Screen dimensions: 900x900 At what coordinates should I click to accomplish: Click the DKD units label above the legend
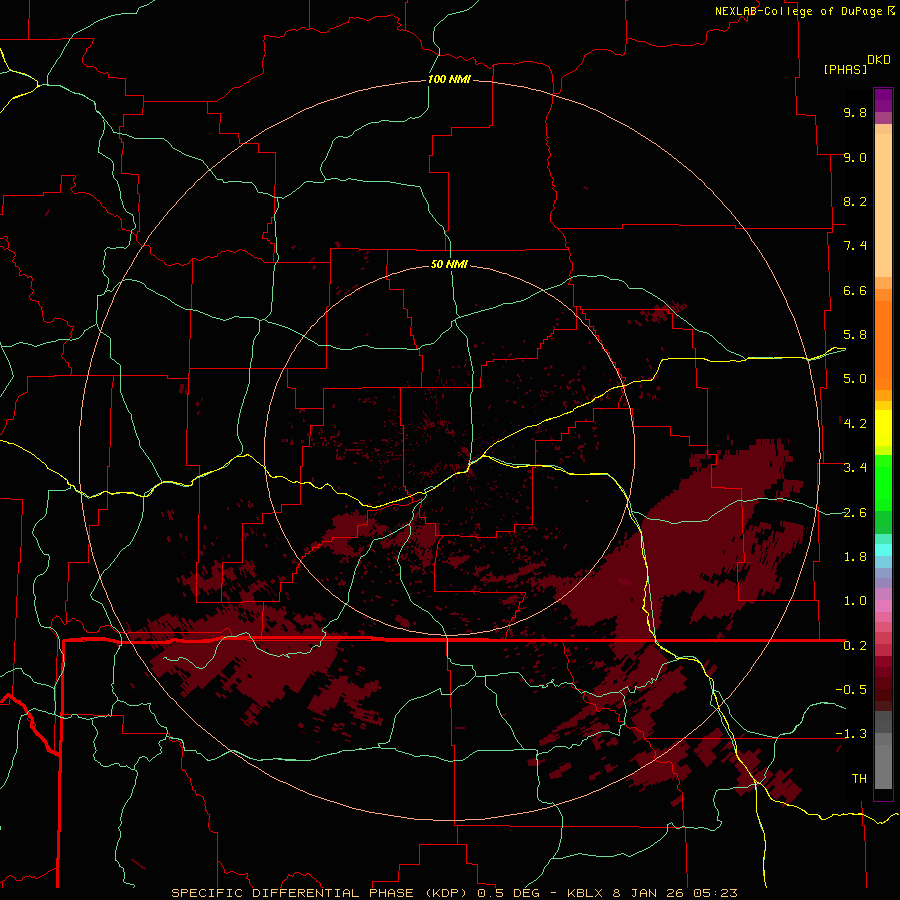(878, 60)
